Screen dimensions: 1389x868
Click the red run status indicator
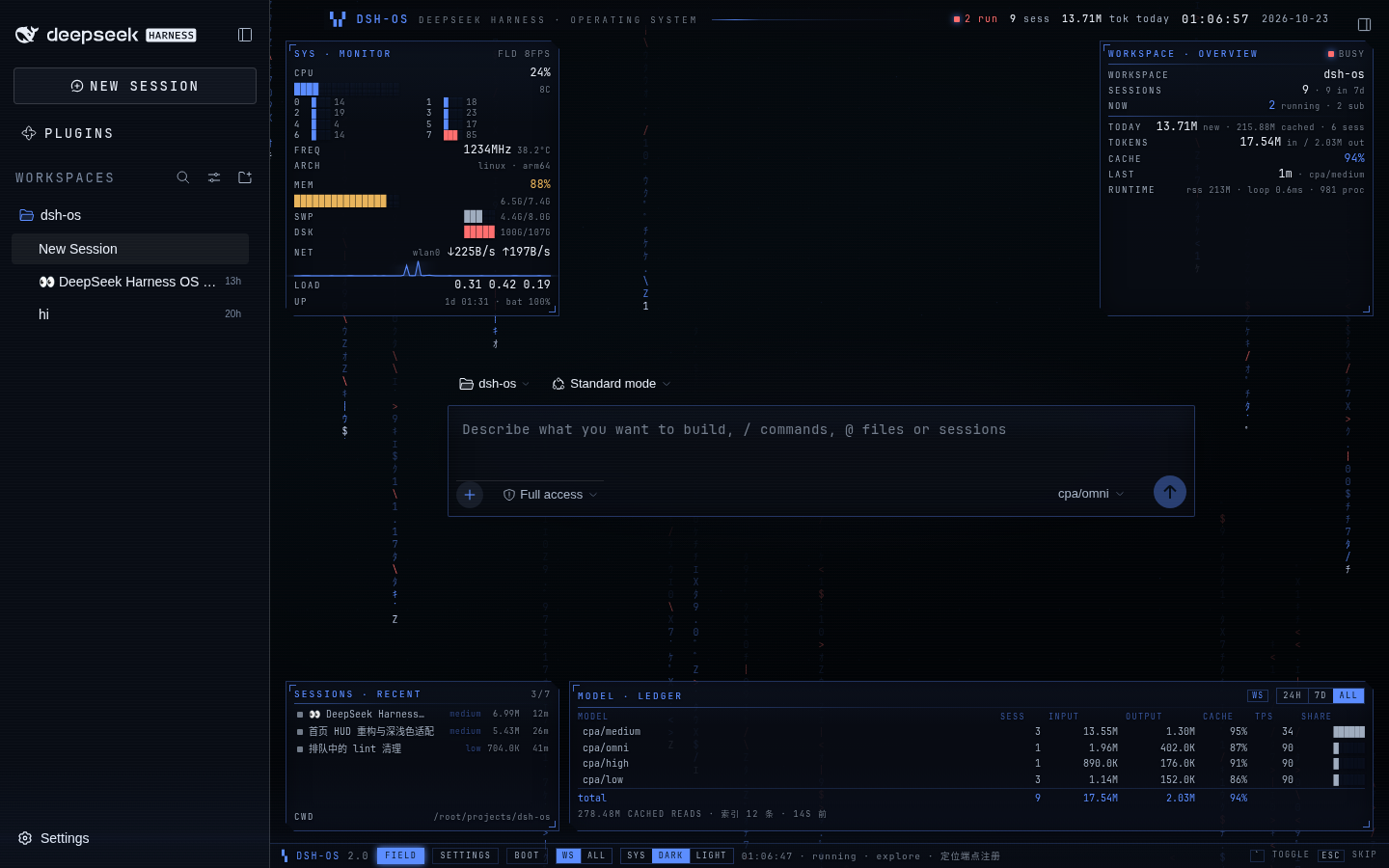pos(956,19)
